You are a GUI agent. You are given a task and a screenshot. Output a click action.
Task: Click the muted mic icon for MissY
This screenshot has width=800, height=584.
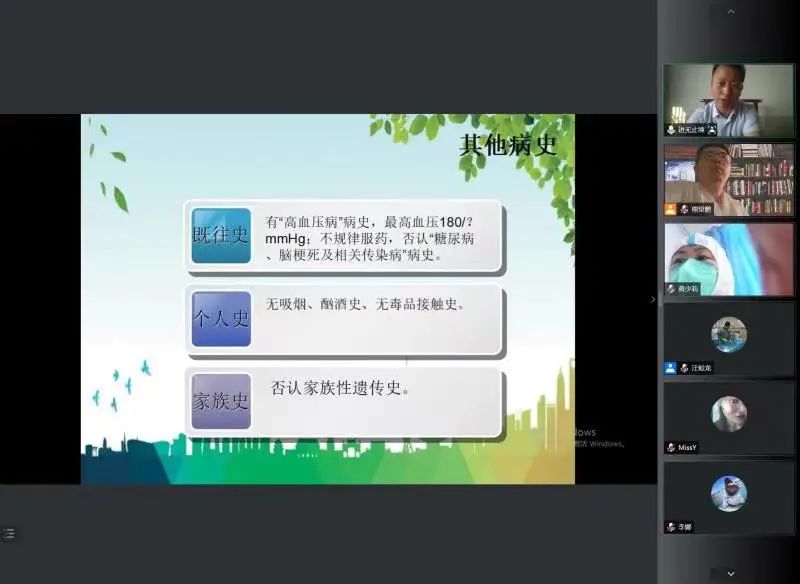[671, 447]
